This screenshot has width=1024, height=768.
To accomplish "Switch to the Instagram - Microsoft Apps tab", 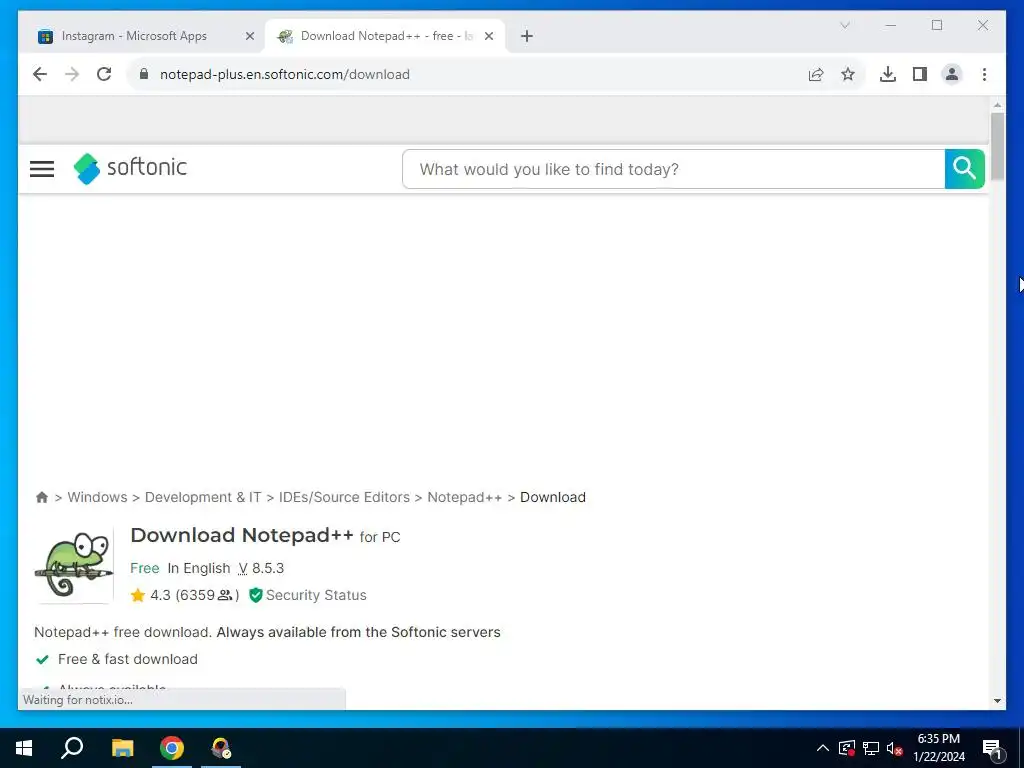I will (134, 36).
